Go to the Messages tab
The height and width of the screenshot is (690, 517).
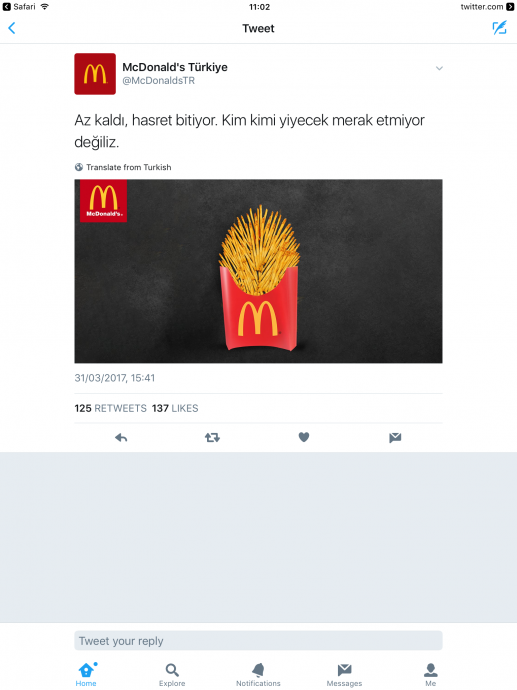[x=345, y=675]
